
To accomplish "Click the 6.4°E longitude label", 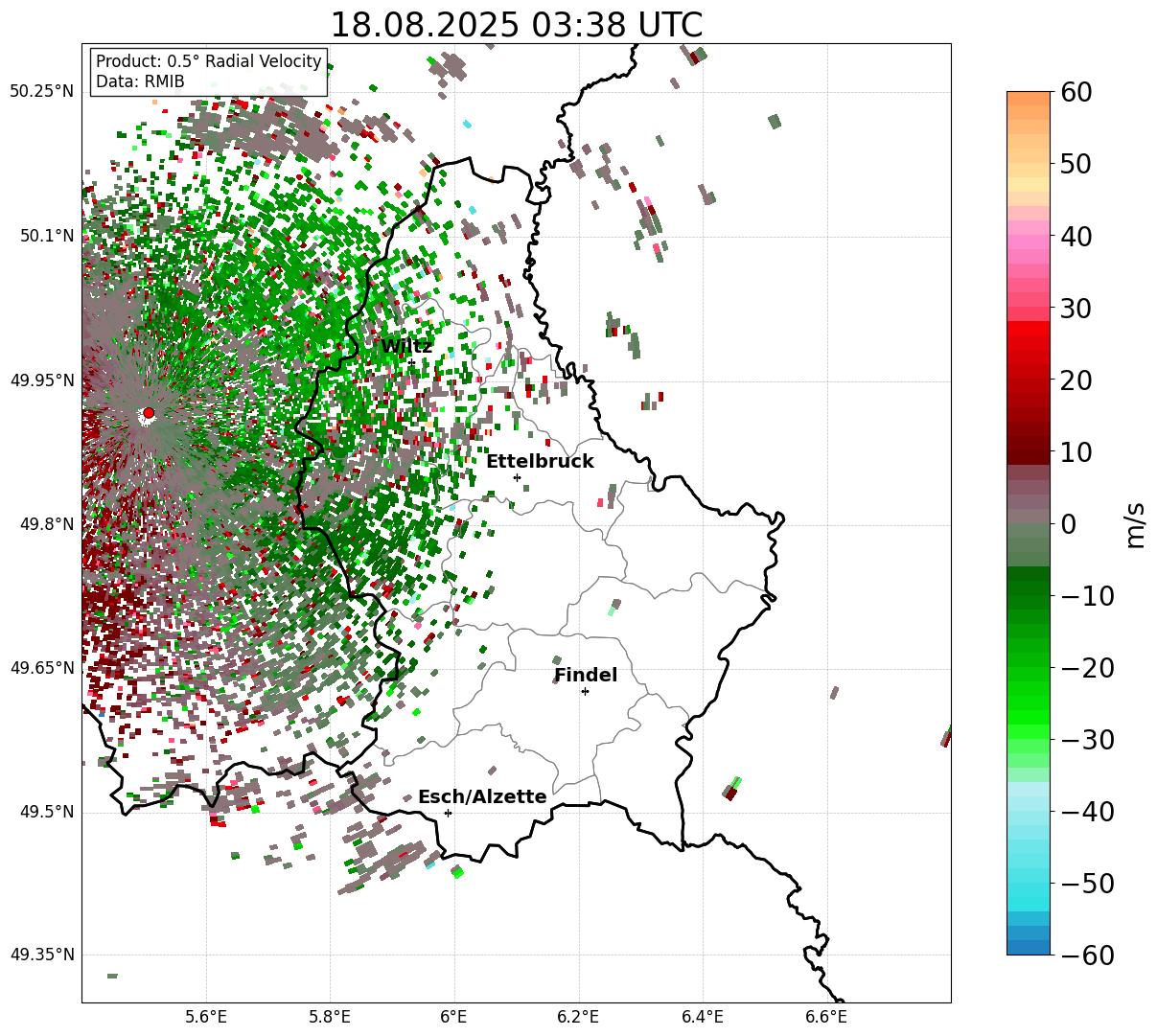I will [703, 1016].
